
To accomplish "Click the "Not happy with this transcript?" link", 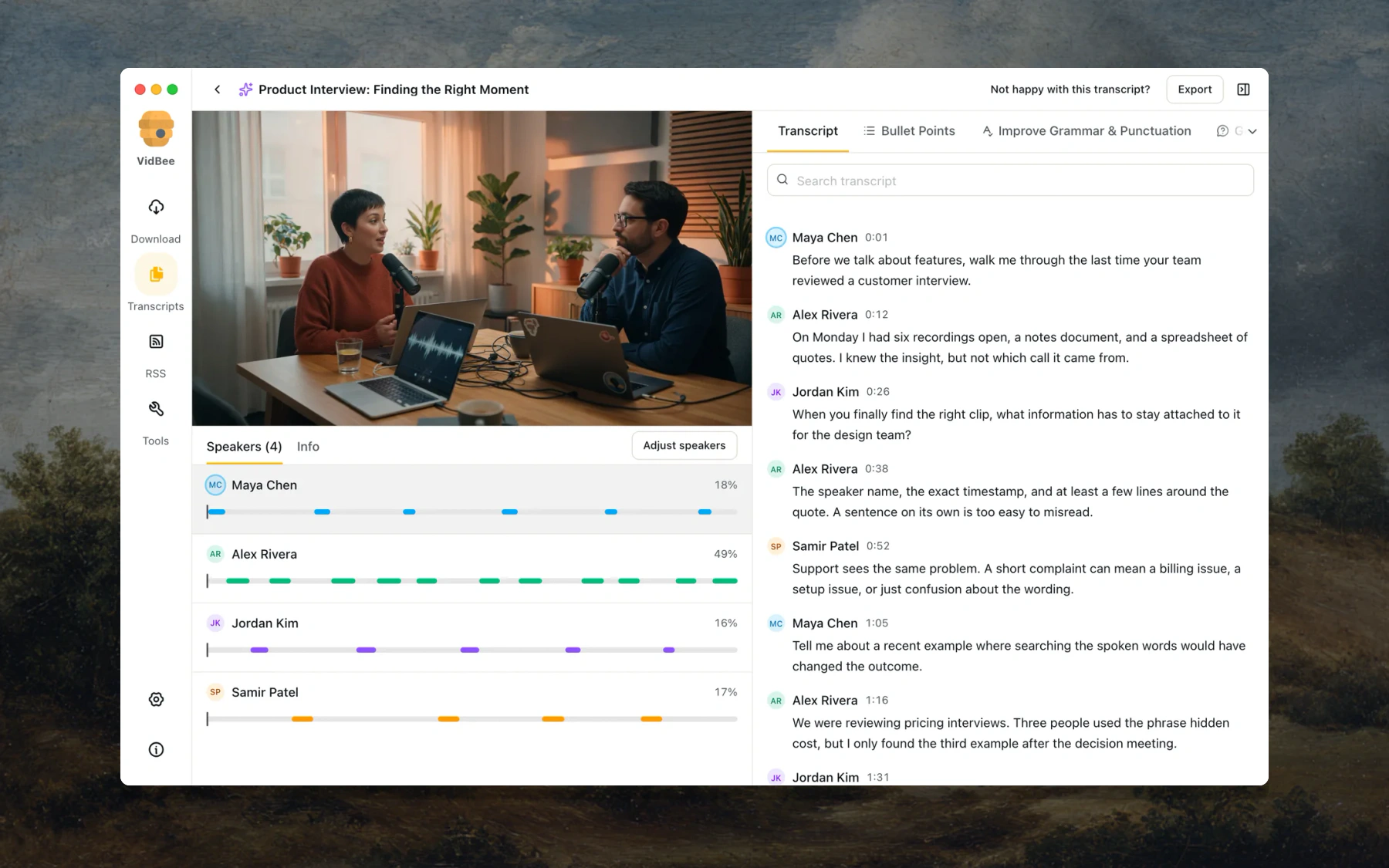I will [x=1070, y=90].
